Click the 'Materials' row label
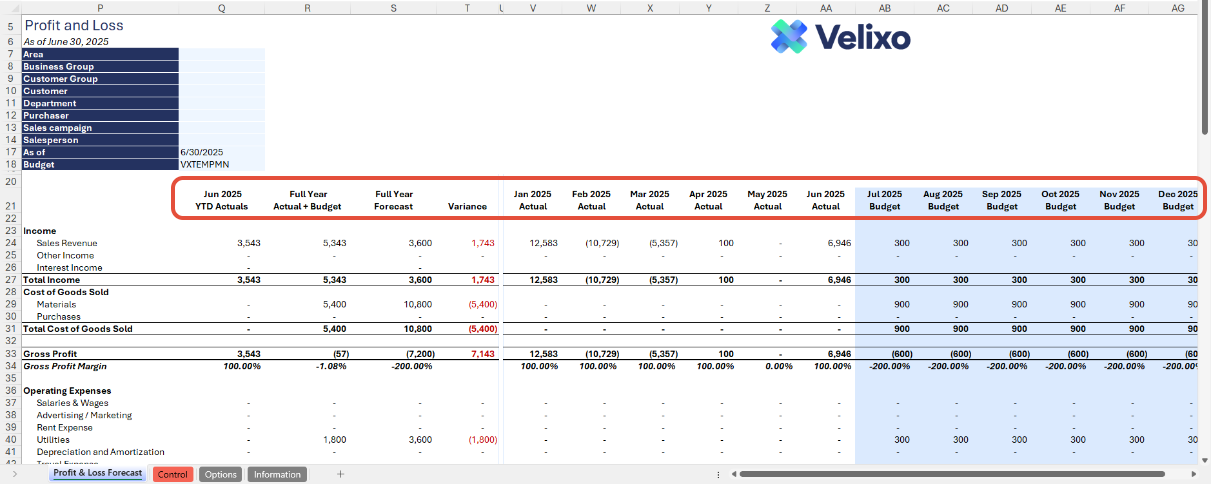1211x484 pixels. click(56, 304)
